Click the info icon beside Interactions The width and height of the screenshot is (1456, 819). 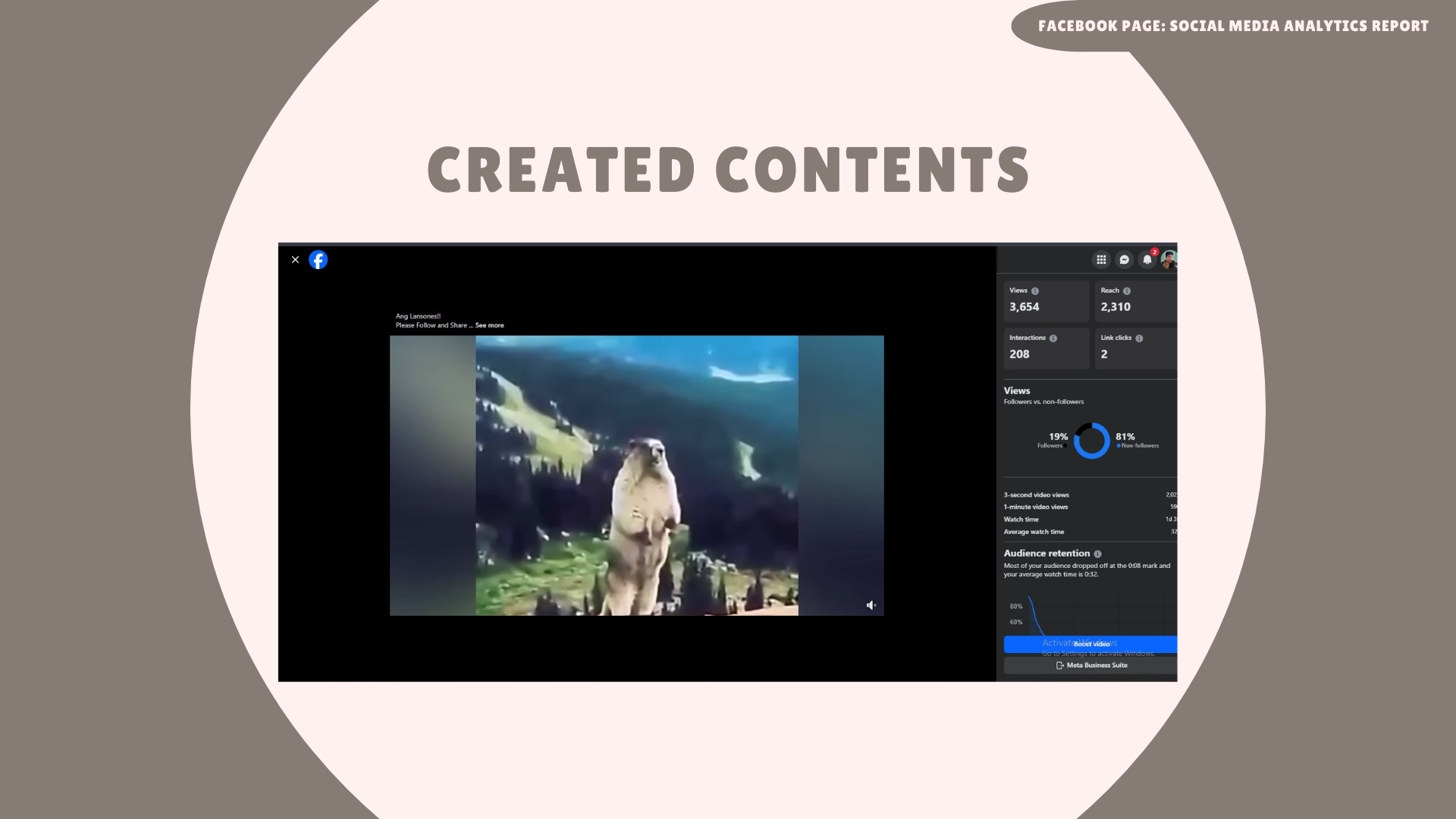(1053, 338)
